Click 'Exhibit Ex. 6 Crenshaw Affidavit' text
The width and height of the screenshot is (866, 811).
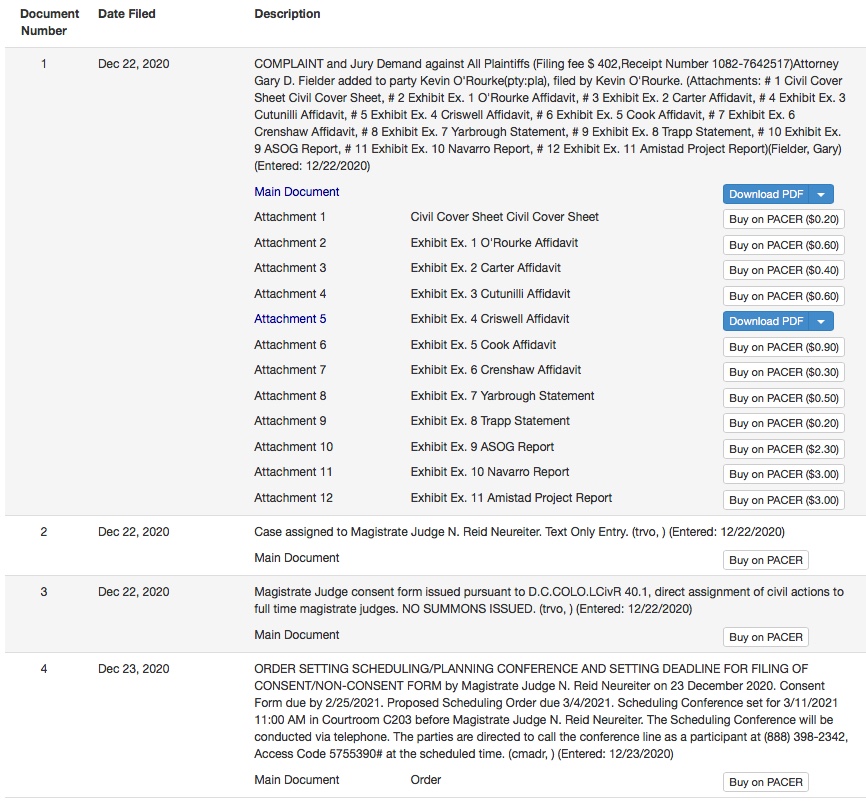[495, 370]
